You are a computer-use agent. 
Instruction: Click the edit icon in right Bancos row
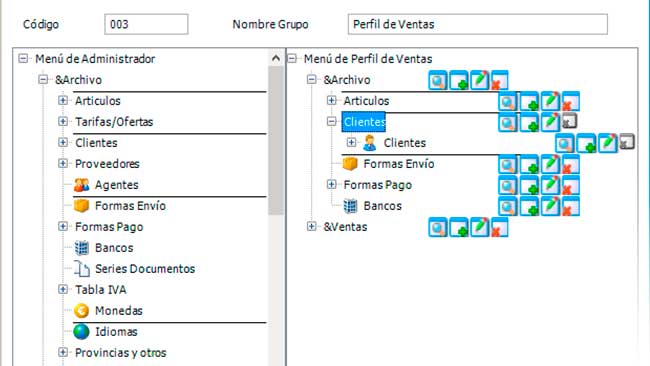(x=550, y=206)
